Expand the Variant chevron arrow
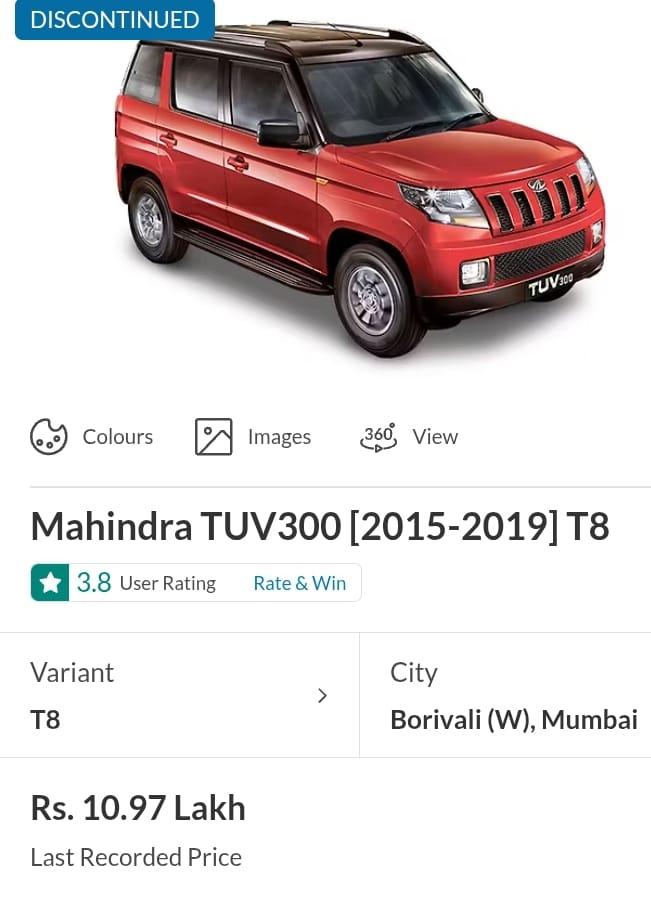 coord(322,696)
